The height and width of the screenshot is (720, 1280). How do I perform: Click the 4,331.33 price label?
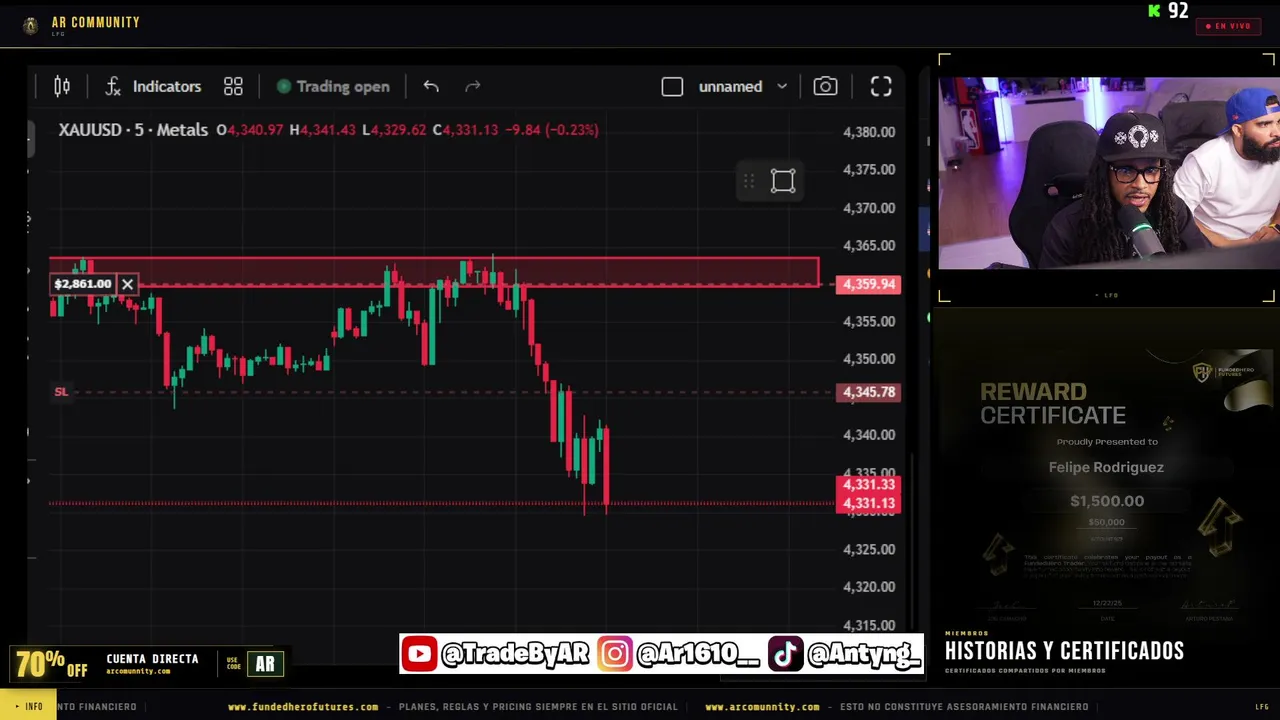pos(869,485)
